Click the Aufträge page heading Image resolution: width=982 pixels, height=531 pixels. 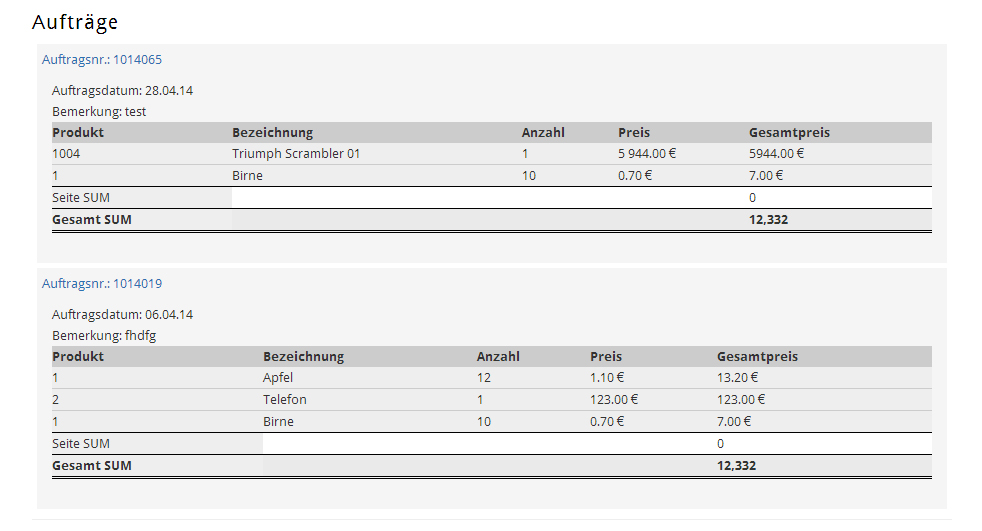coord(76,21)
